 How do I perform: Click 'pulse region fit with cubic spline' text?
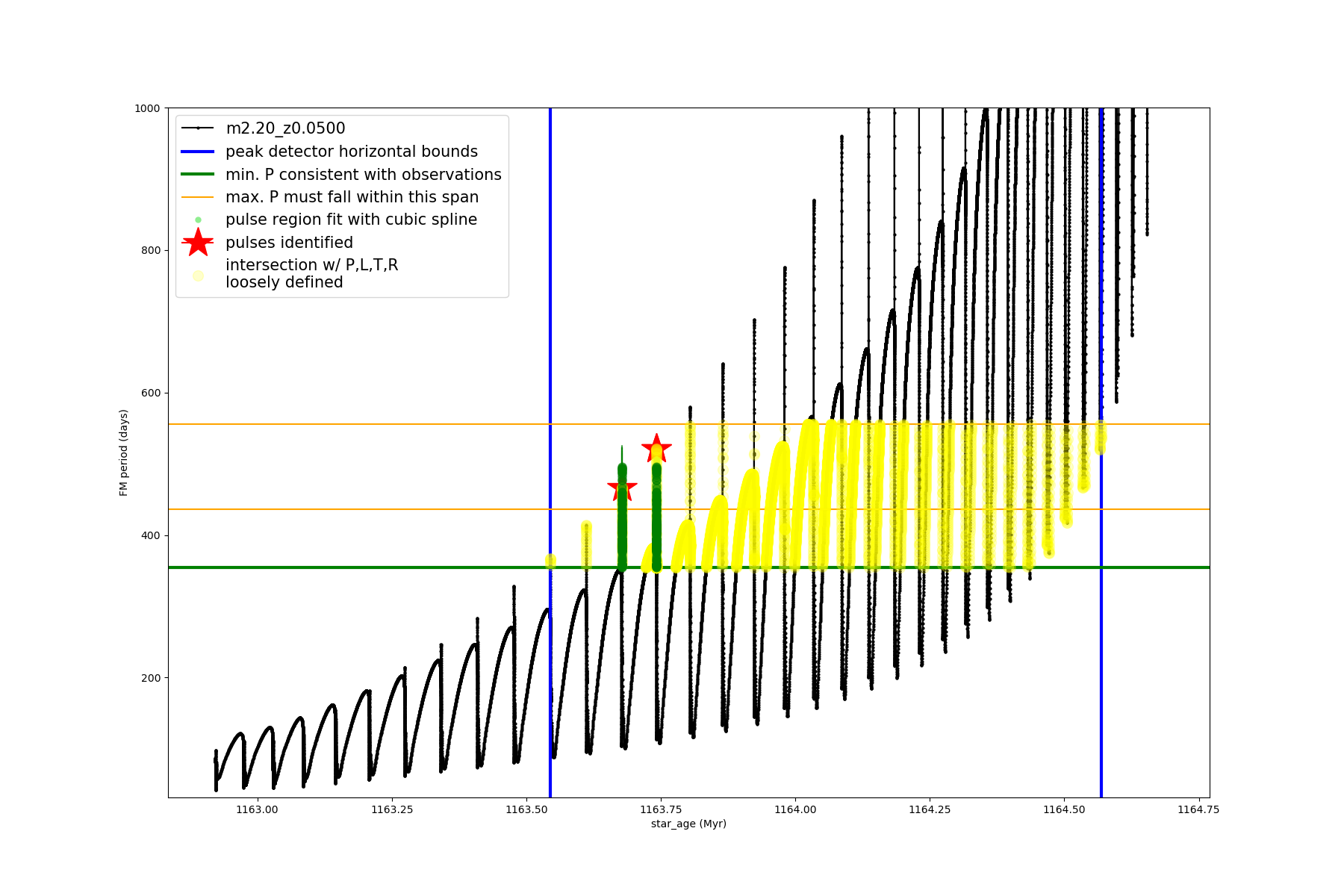(x=351, y=220)
